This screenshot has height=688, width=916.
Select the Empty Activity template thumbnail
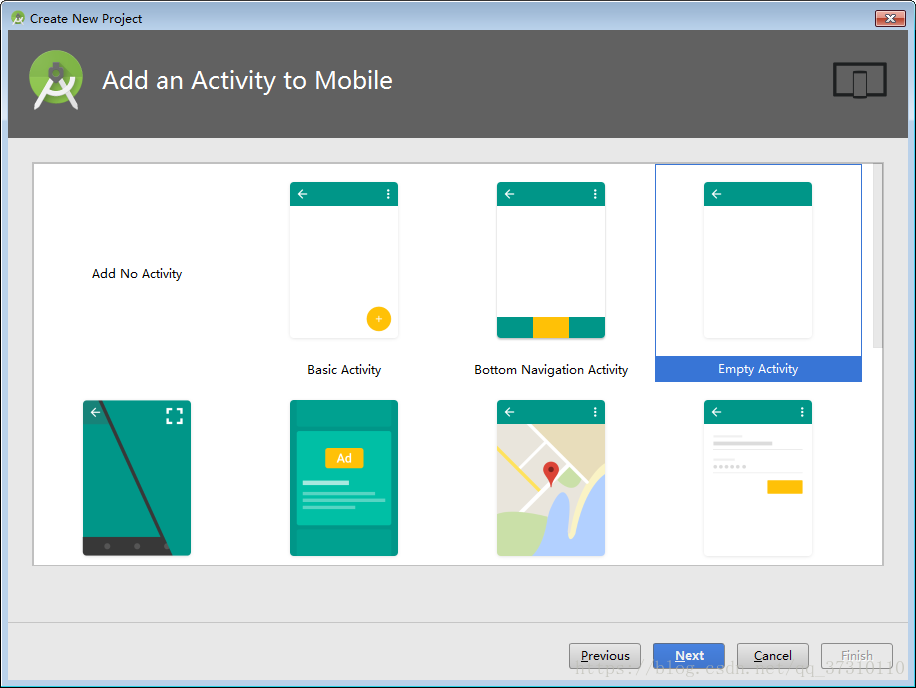[758, 260]
